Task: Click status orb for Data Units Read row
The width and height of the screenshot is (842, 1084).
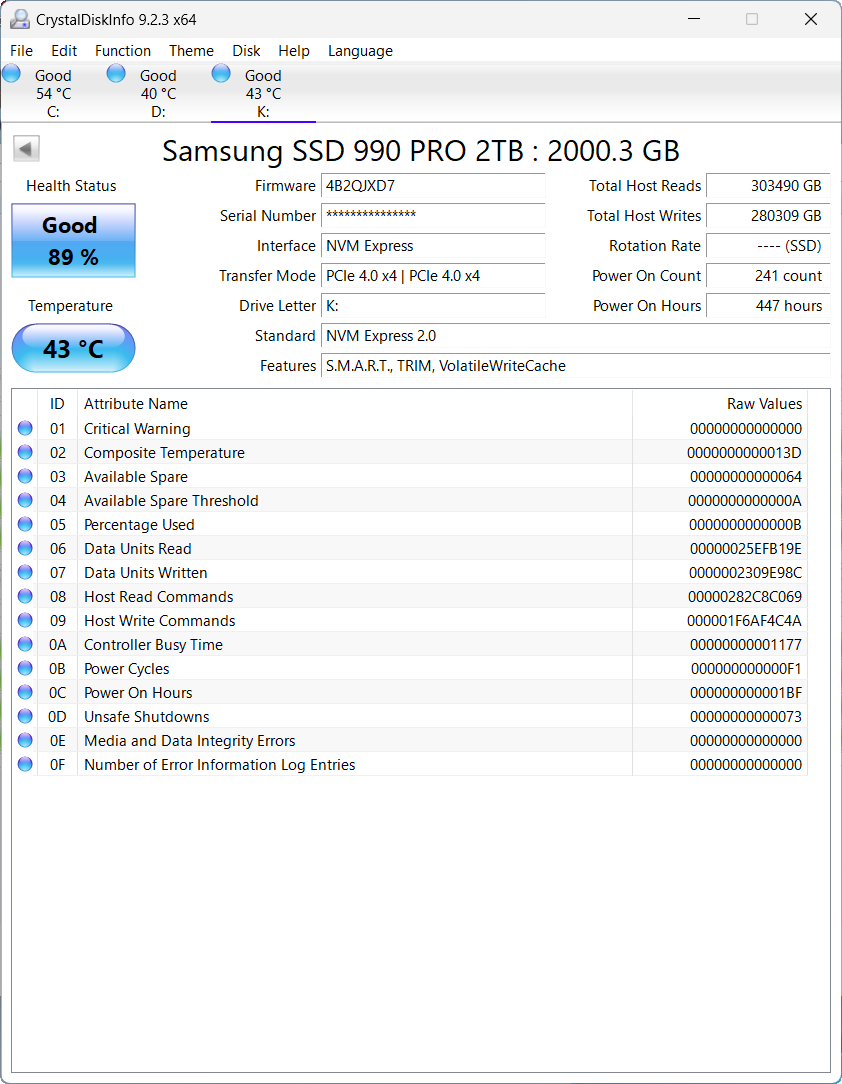Action: pos(25,548)
